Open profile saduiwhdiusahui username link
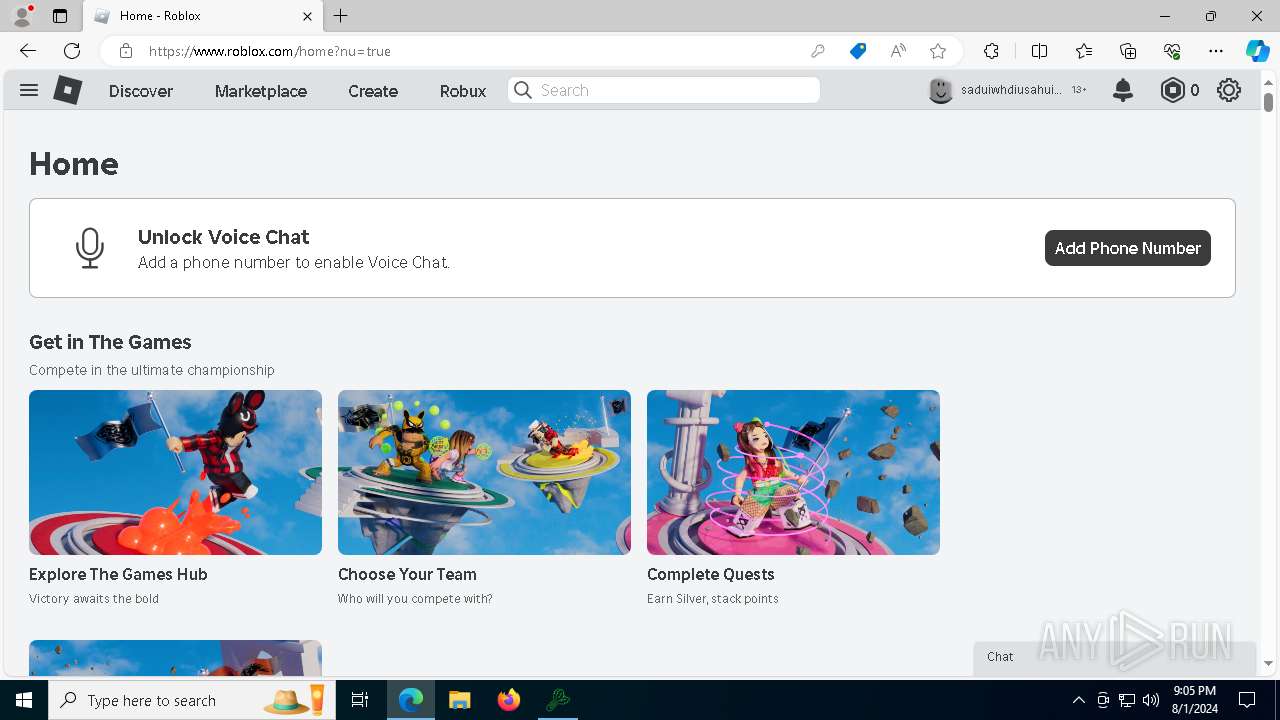1280x720 pixels. coord(1011,90)
